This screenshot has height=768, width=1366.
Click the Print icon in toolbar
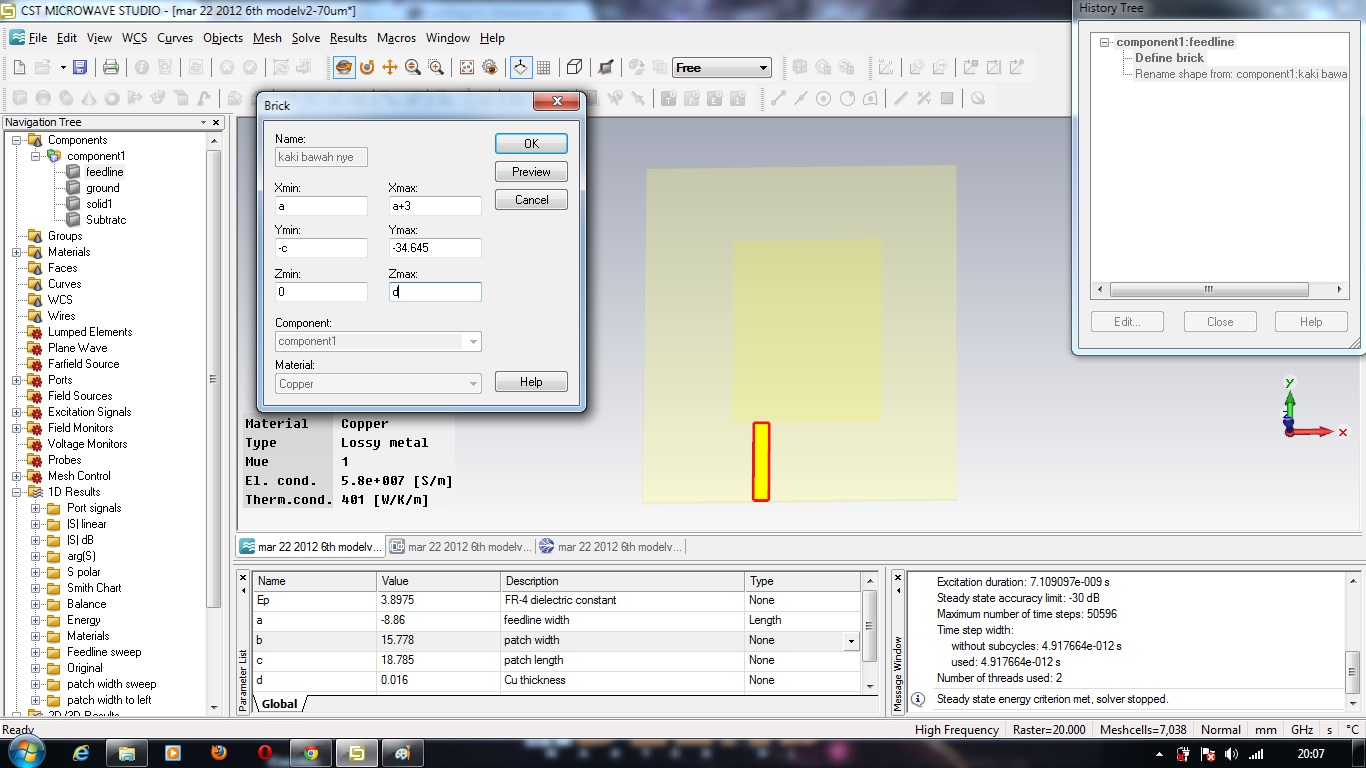click(x=111, y=67)
